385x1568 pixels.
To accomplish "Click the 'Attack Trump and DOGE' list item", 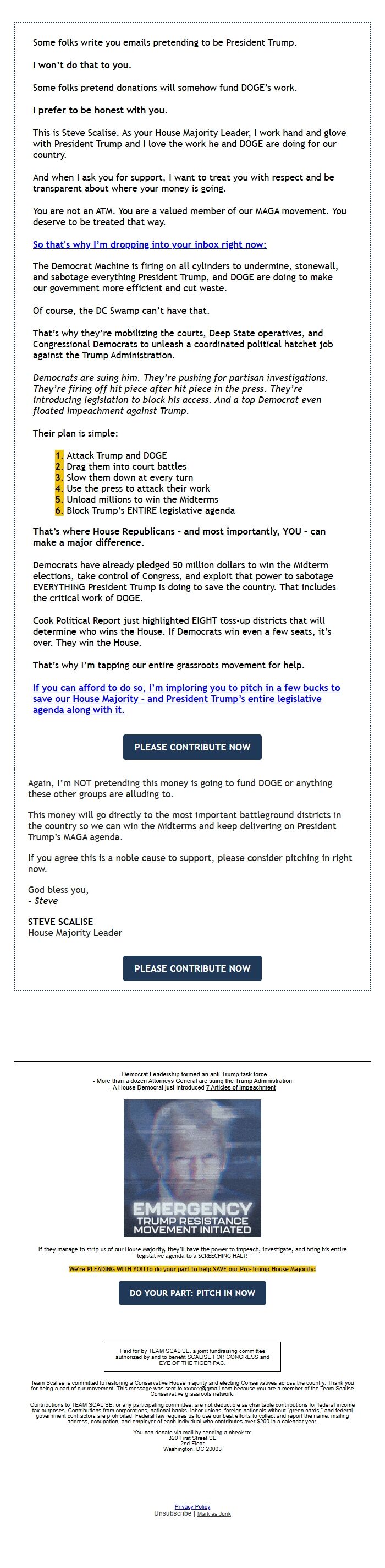I will 117,455.
